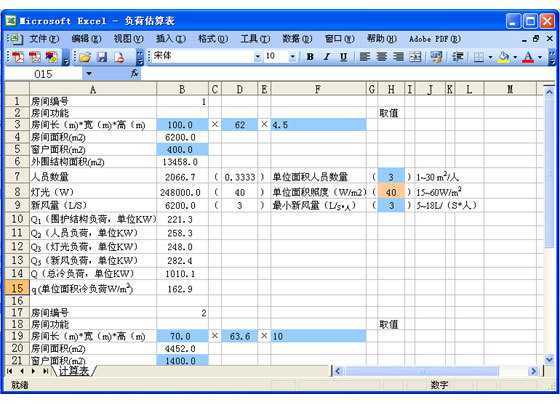Save the workbook with floppy disk icon
560x403 pixels.
pos(102,57)
